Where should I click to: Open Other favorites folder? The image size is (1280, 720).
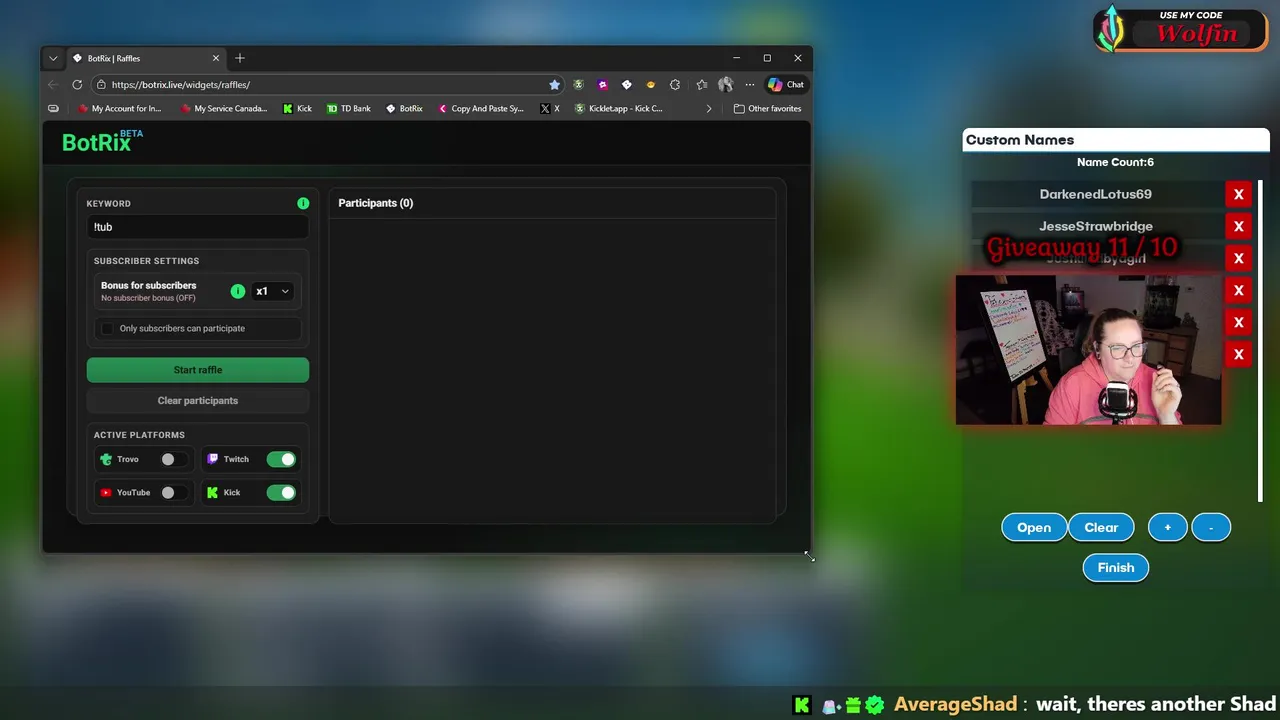pyautogui.click(x=767, y=108)
